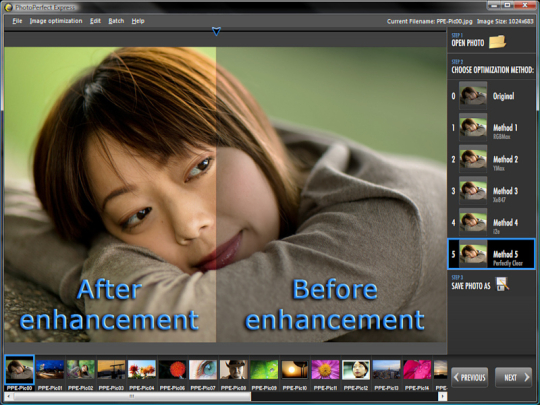
Task: Select thumbnail PPE-Pic07 eye
Action: [x=203, y=370]
